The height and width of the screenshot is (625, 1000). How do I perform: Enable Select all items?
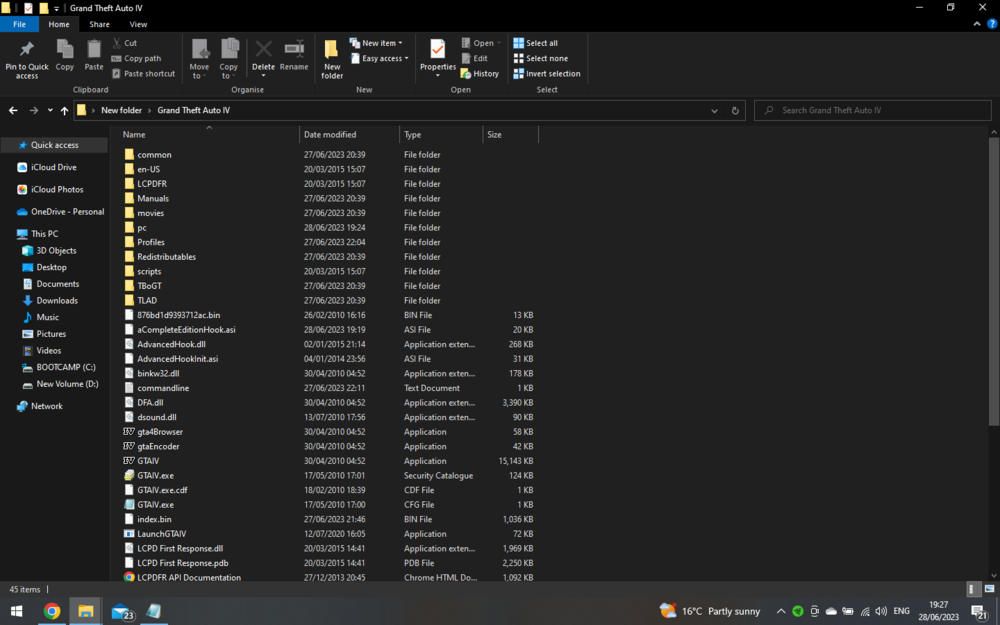(540, 42)
